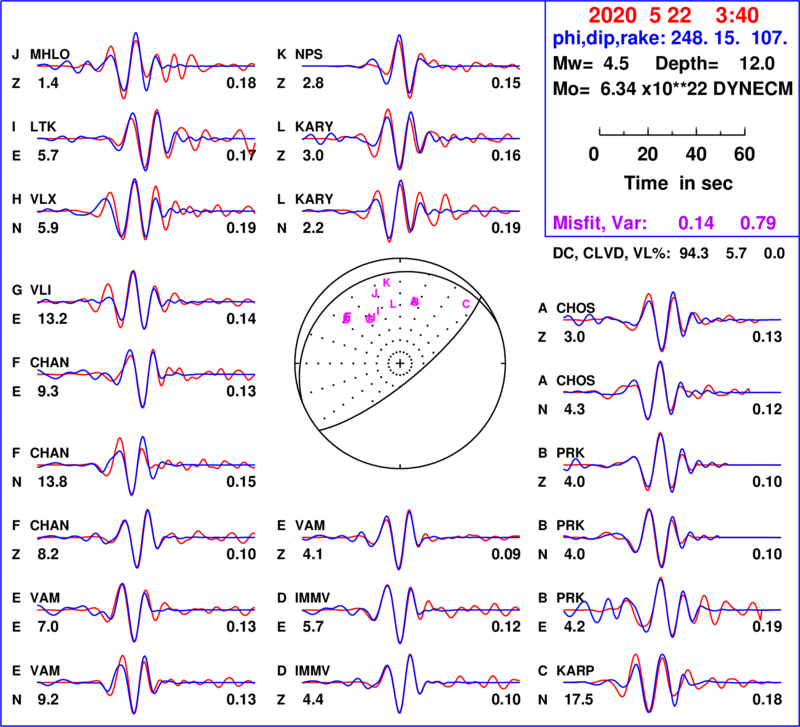Select the "Mo= 6.34 x10**22 DYNECM" line

tap(673, 89)
